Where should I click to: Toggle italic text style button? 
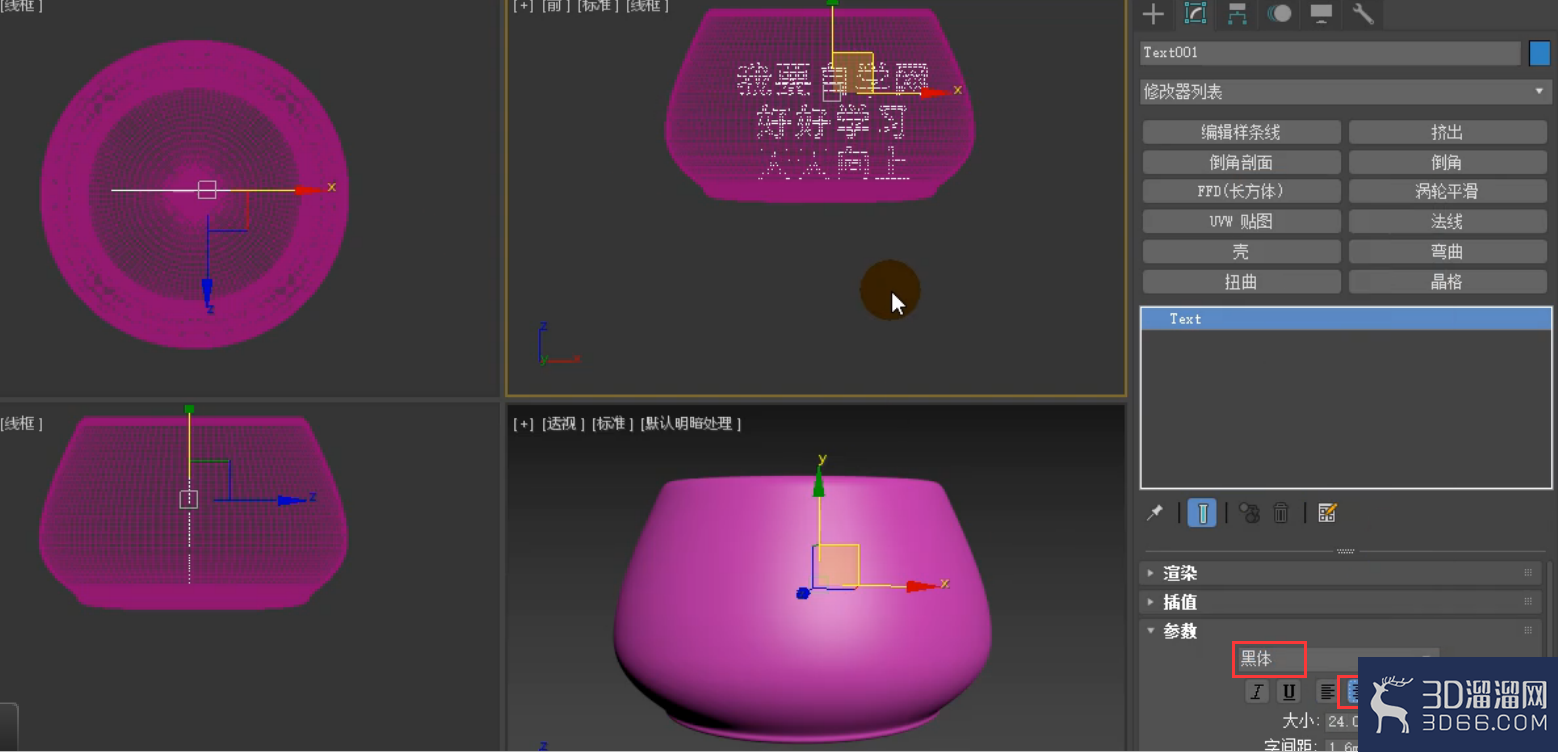point(1257,691)
